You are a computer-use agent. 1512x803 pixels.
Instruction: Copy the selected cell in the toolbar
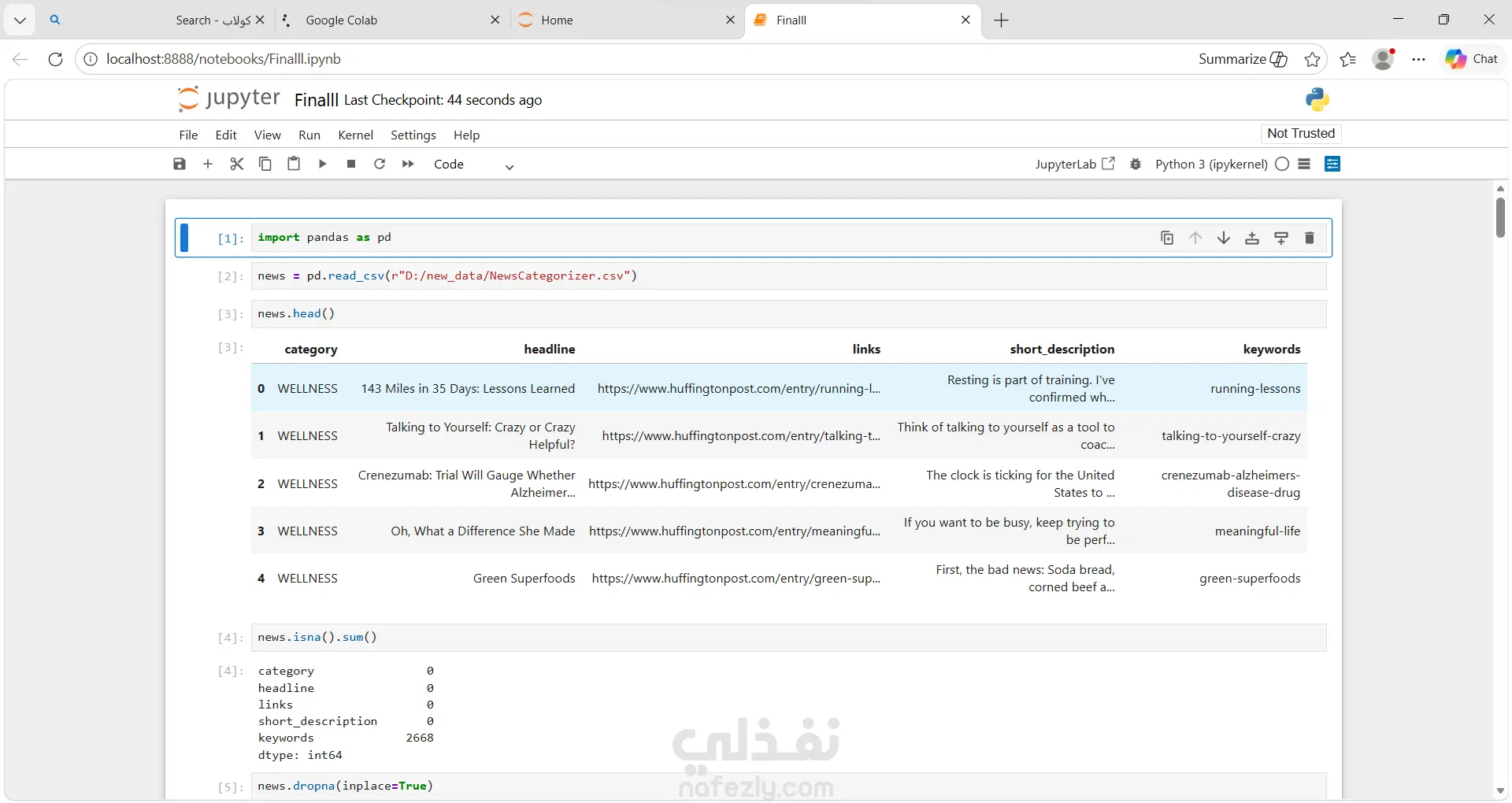pos(265,164)
